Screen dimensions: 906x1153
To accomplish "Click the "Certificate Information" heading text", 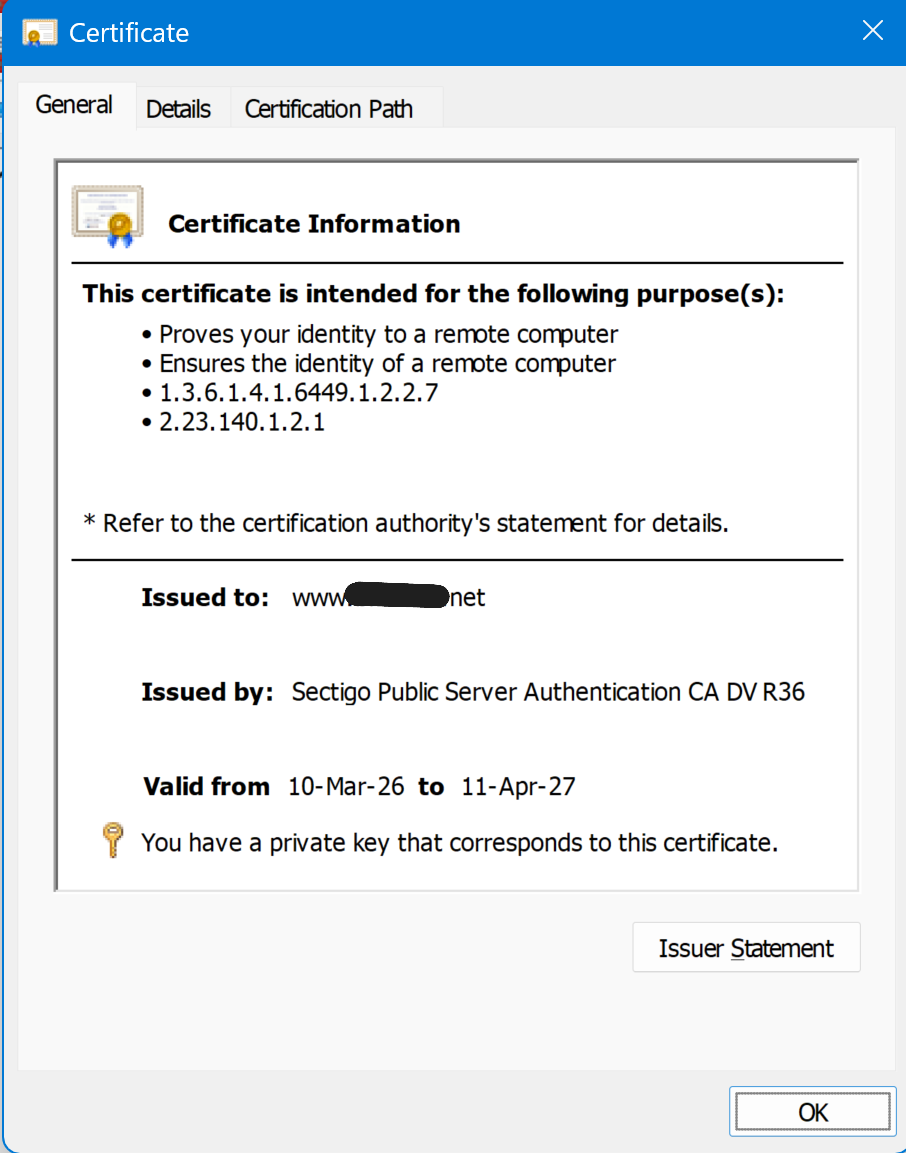I will (x=314, y=224).
